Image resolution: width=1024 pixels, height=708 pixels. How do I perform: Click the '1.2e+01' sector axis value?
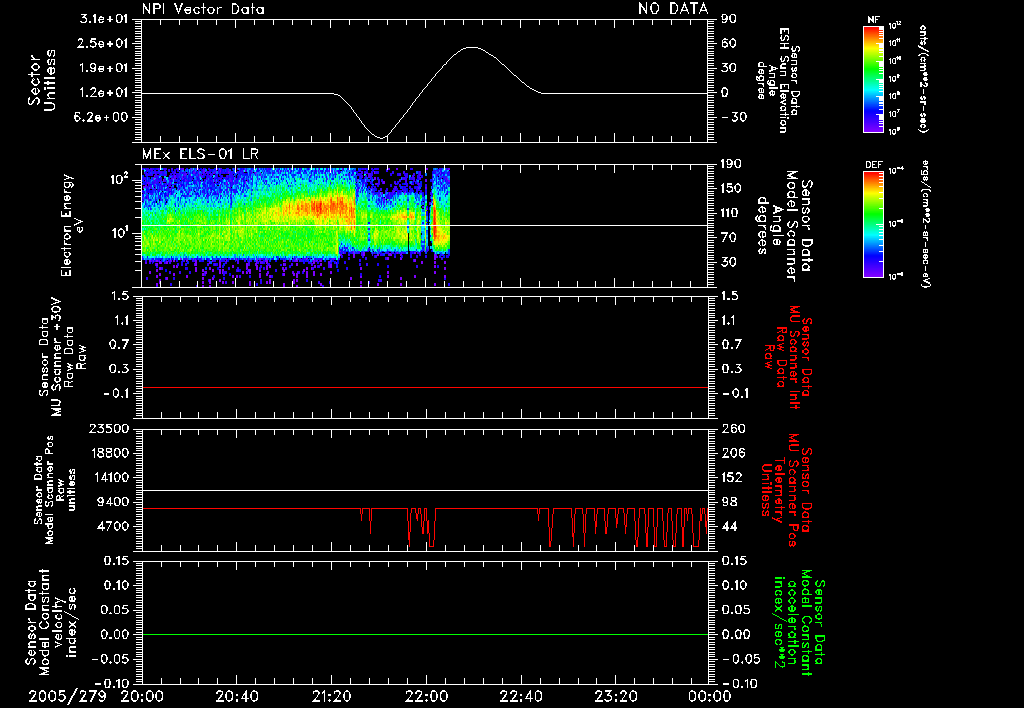tap(105, 93)
